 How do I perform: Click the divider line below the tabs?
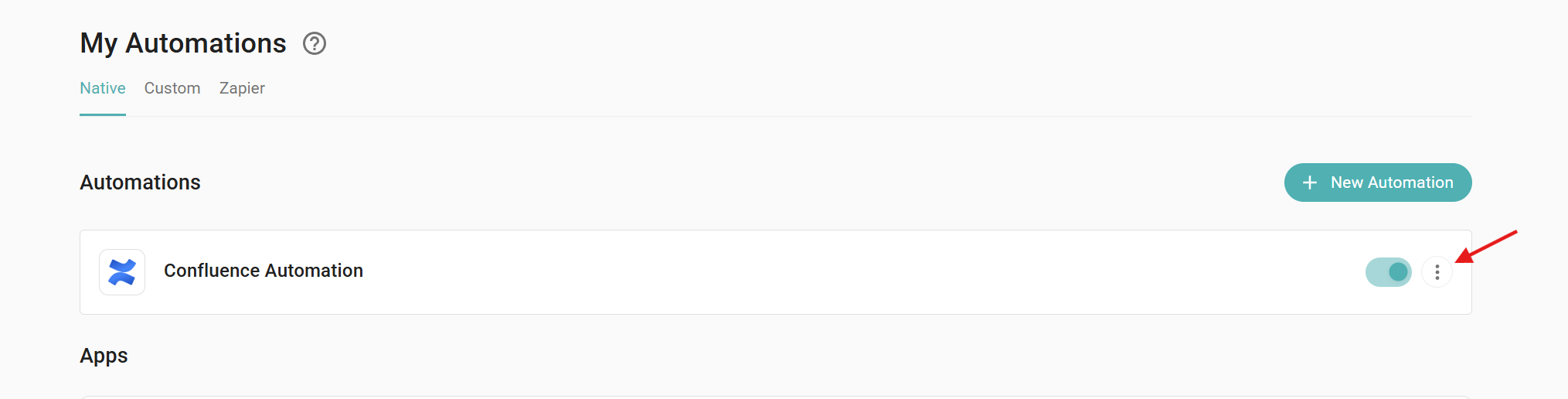[773, 116]
